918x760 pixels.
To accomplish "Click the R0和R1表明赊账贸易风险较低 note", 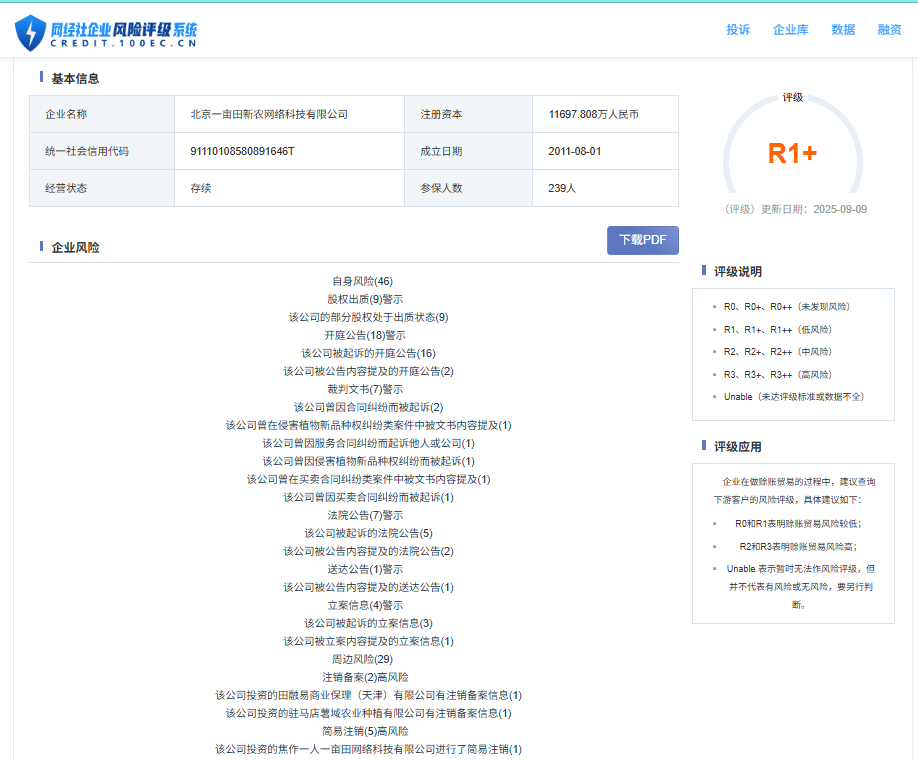I will [798, 524].
